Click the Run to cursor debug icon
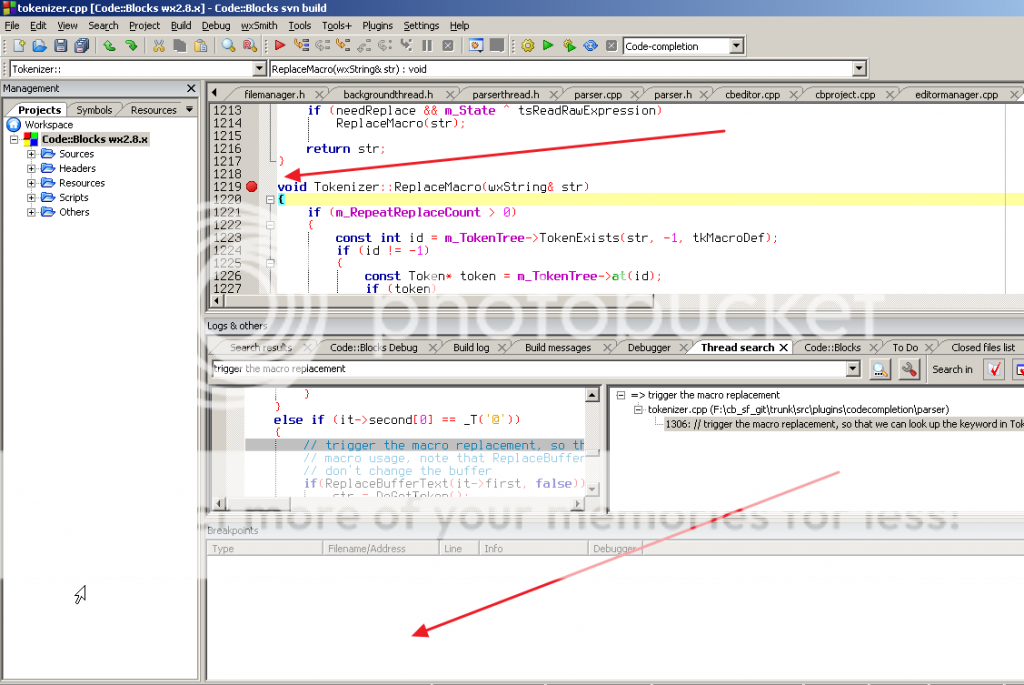The width and height of the screenshot is (1024, 685). (301, 46)
